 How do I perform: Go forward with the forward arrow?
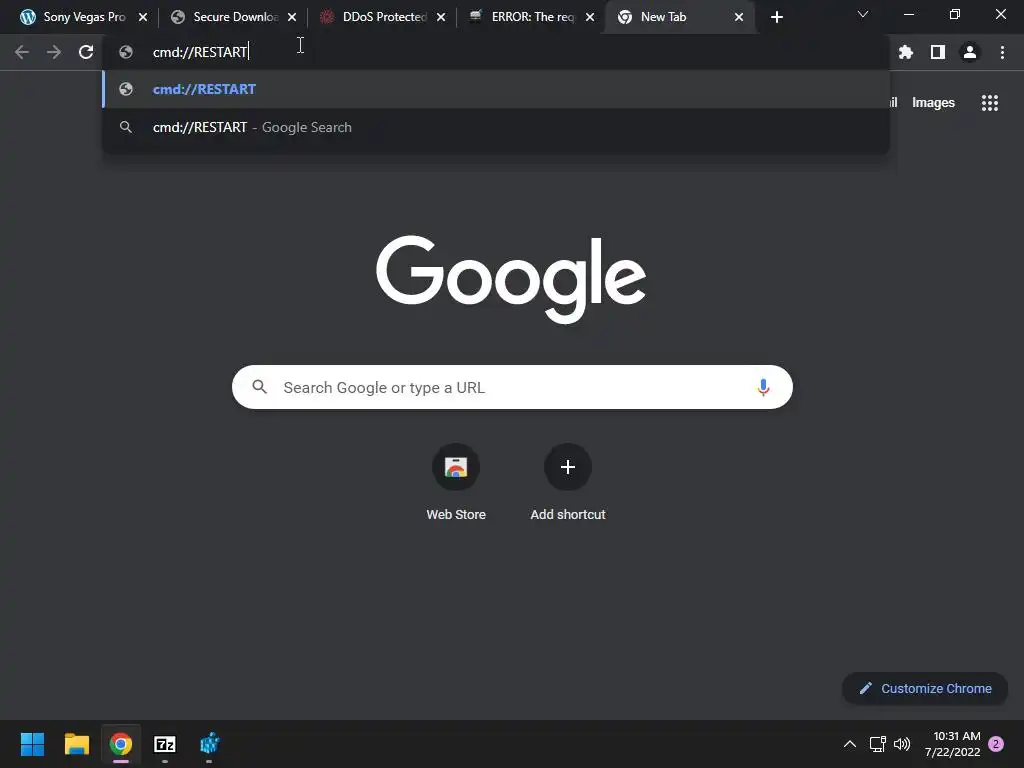[x=54, y=52]
